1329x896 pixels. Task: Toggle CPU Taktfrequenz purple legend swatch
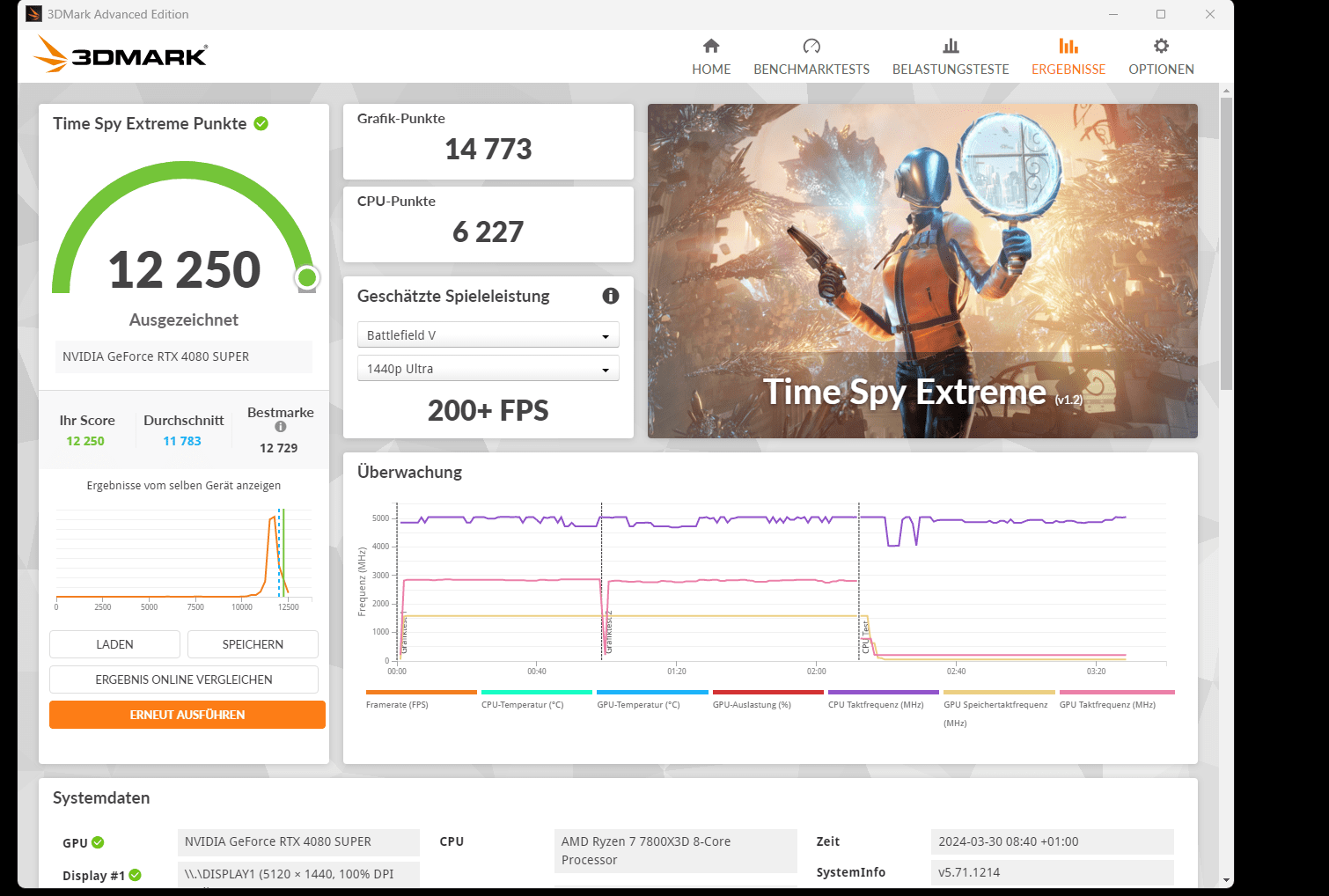pos(884,693)
